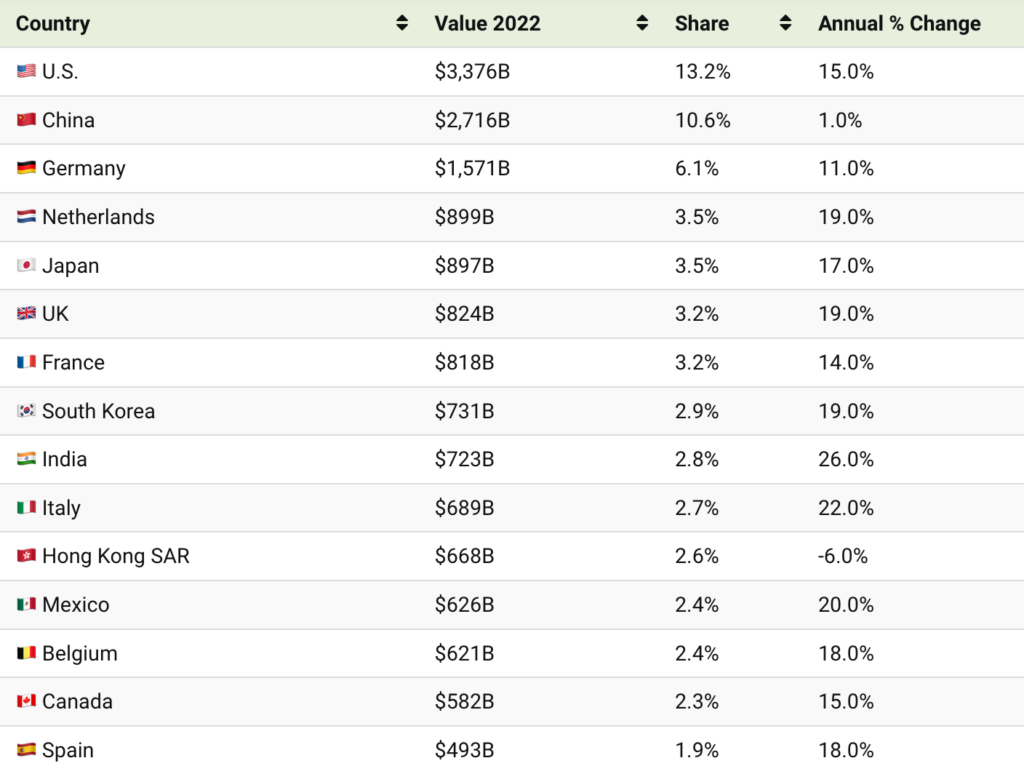Select the India flag icon
This screenshot has height=774, width=1024.
(26, 460)
